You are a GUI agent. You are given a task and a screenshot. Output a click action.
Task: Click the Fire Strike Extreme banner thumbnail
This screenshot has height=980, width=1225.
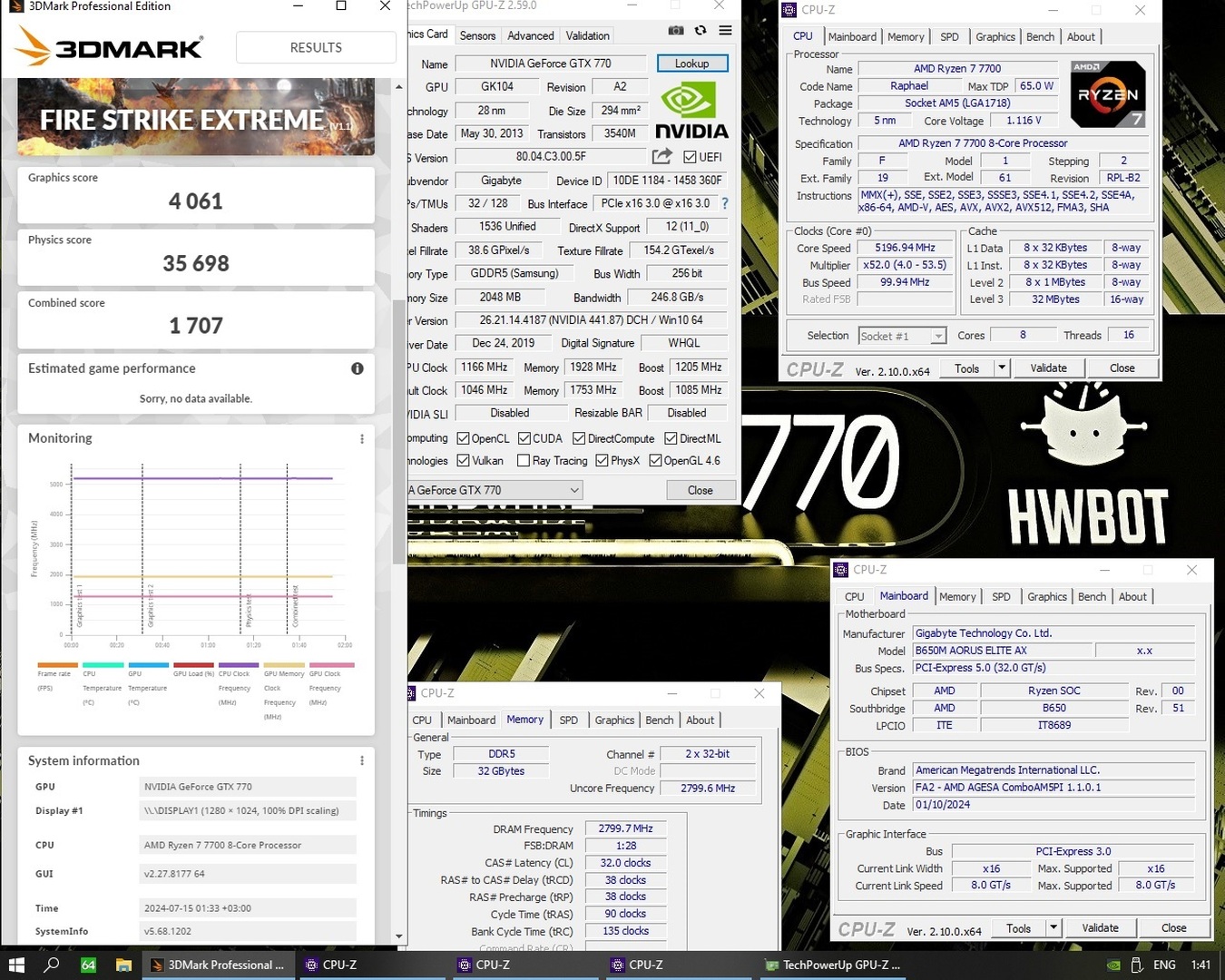(x=196, y=116)
